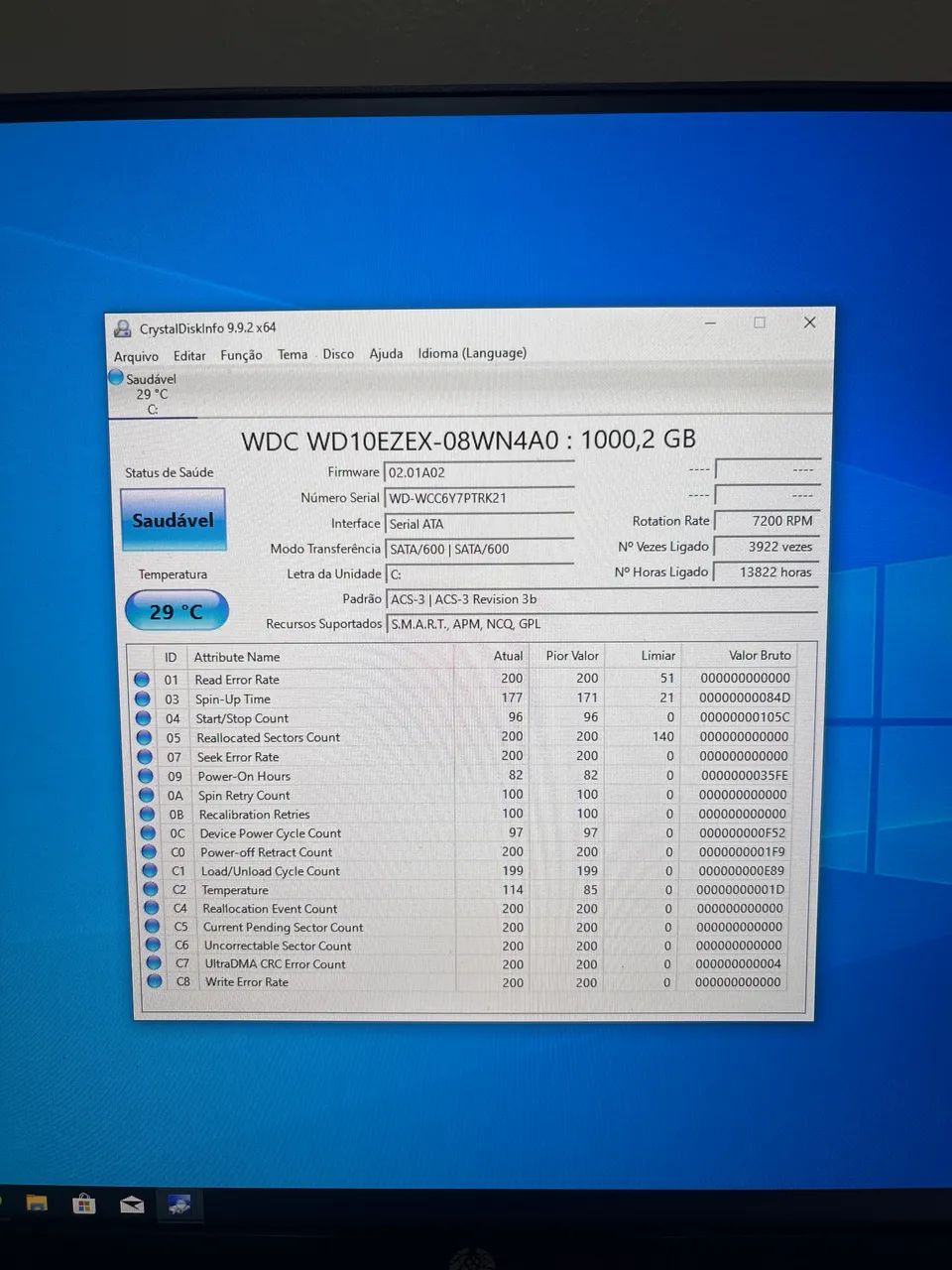
Task: Open the Arquivo menu
Action: pyautogui.click(x=136, y=356)
